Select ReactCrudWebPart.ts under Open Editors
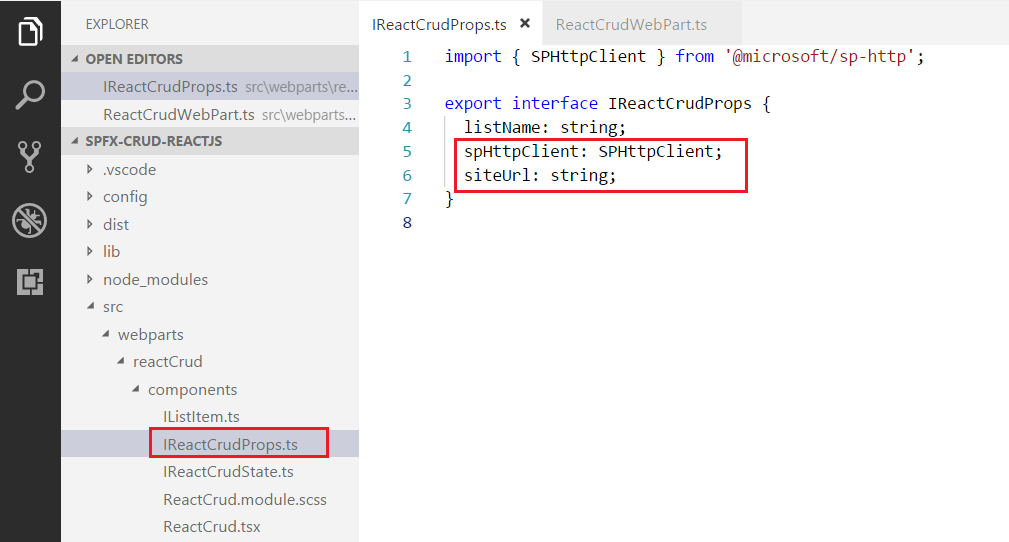 pos(178,114)
